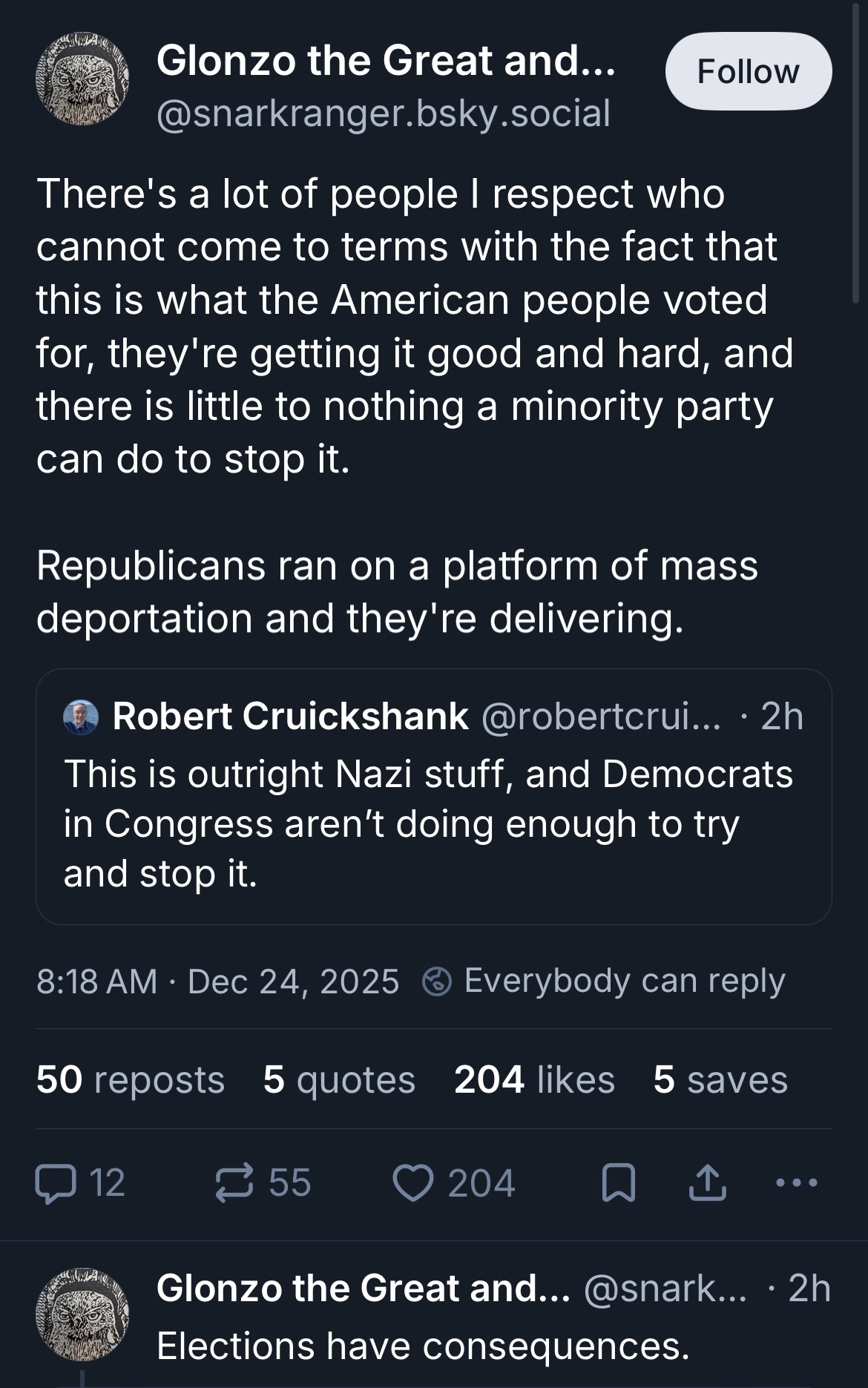This screenshot has height=1388, width=868.
Task: Open the @snarkranger.bsky.social handle link
Action: (x=384, y=114)
